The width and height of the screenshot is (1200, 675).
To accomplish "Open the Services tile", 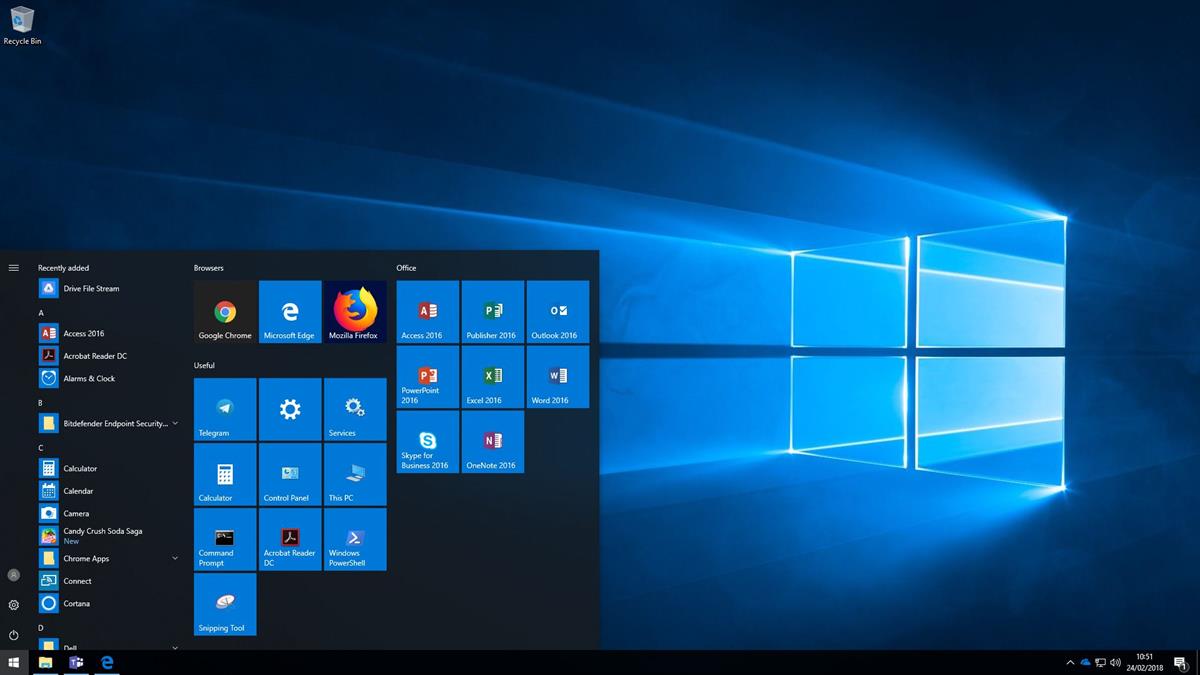I will pos(354,409).
